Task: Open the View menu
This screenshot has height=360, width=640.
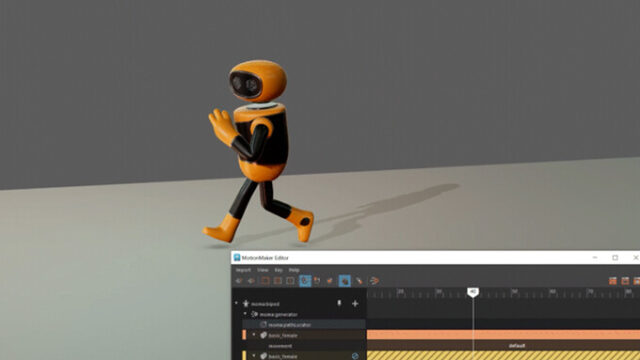Action: tap(263, 270)
